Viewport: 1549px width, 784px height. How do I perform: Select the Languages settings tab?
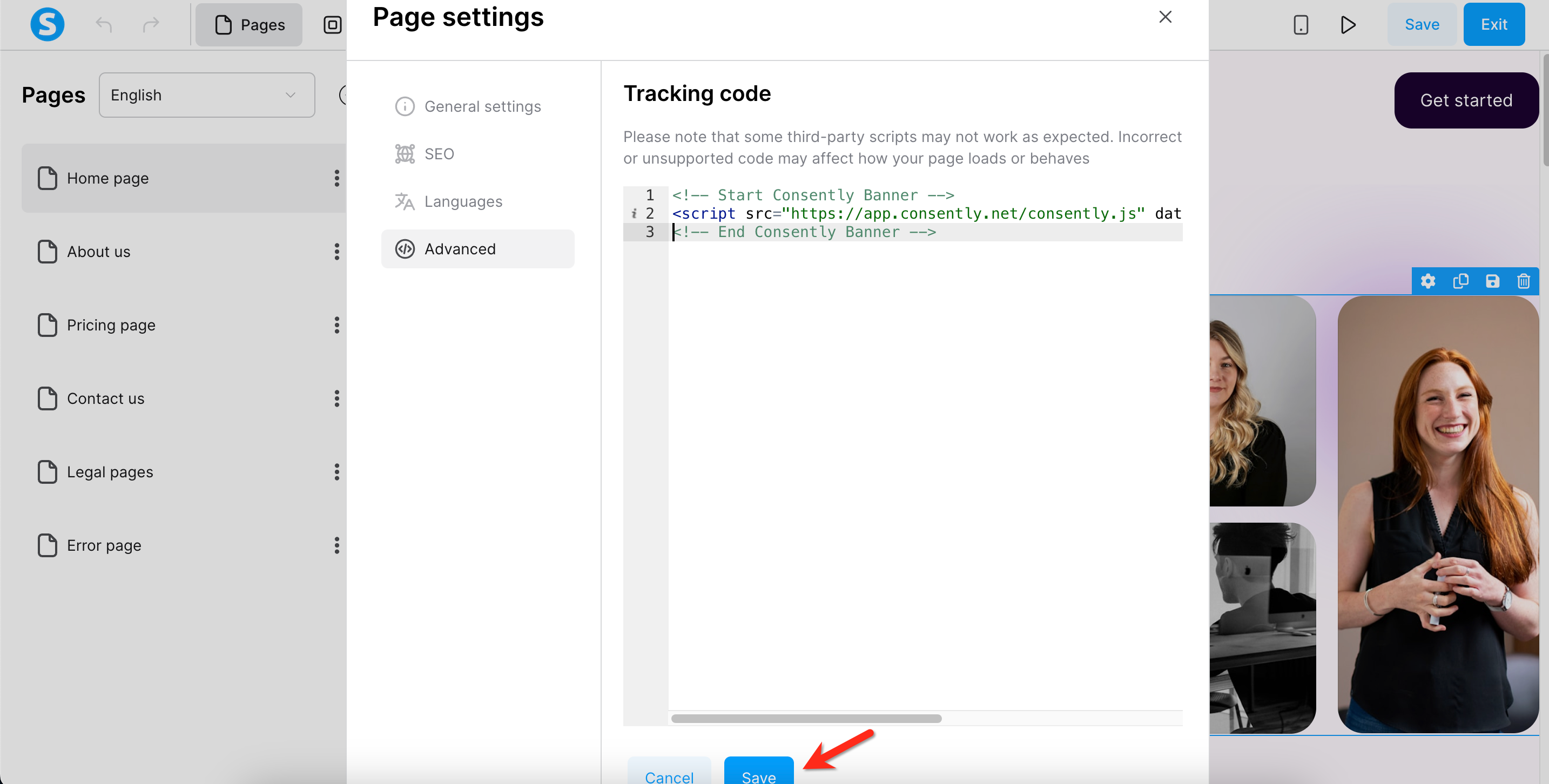[x=463, y=201]
